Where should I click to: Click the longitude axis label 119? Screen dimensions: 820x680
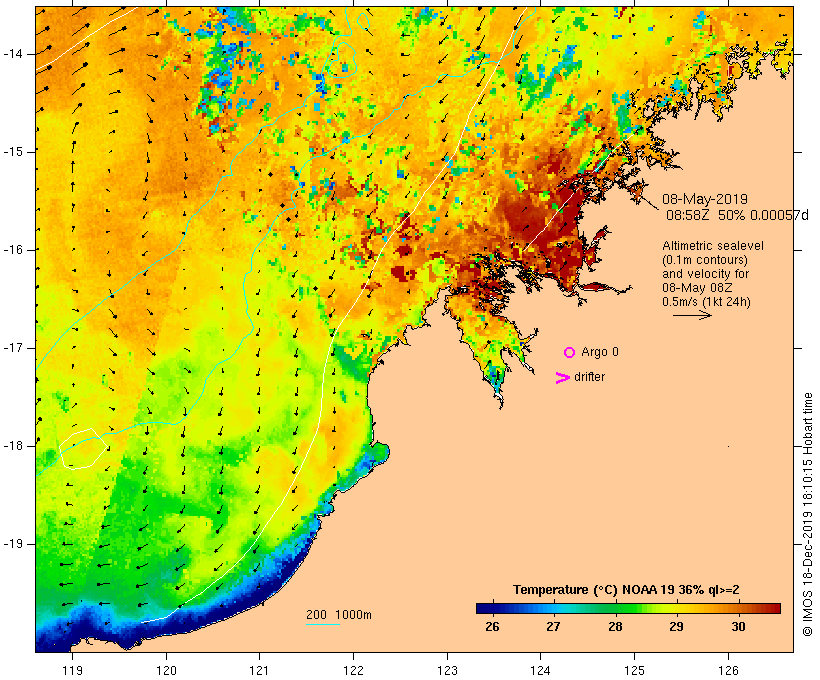[x=72, y=670]
